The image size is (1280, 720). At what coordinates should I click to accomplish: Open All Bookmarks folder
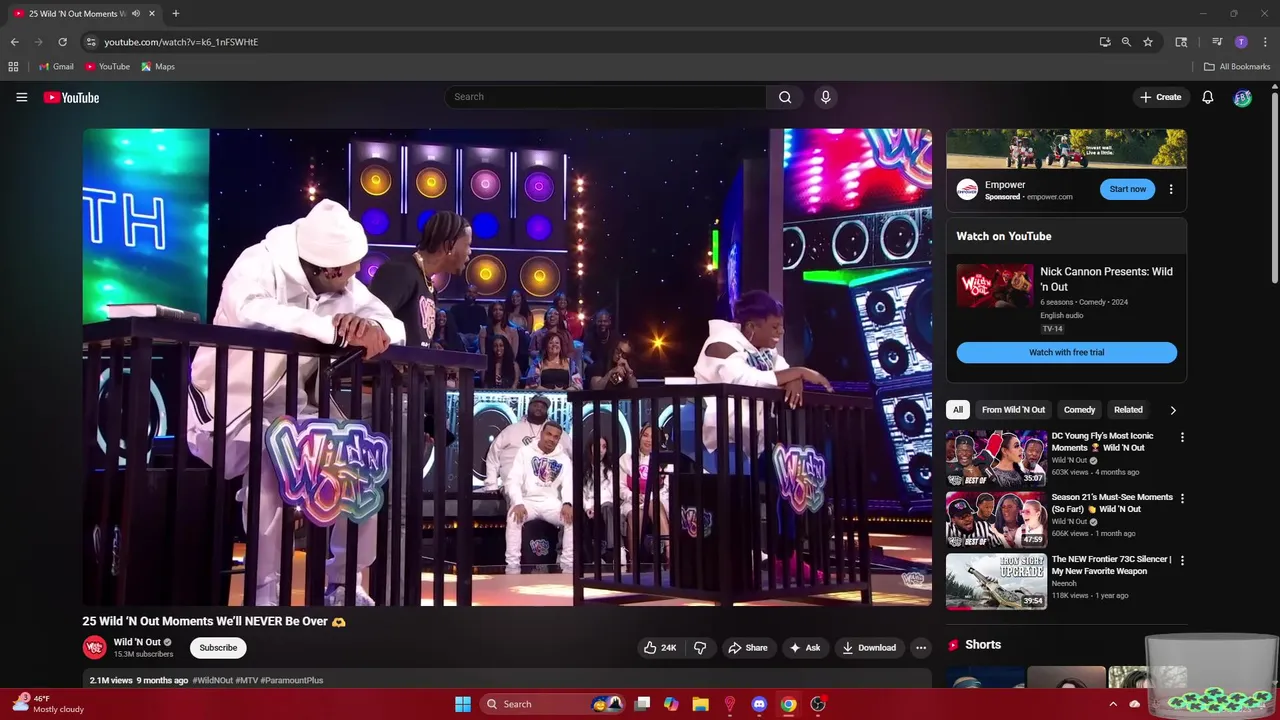pos(1237,66)
